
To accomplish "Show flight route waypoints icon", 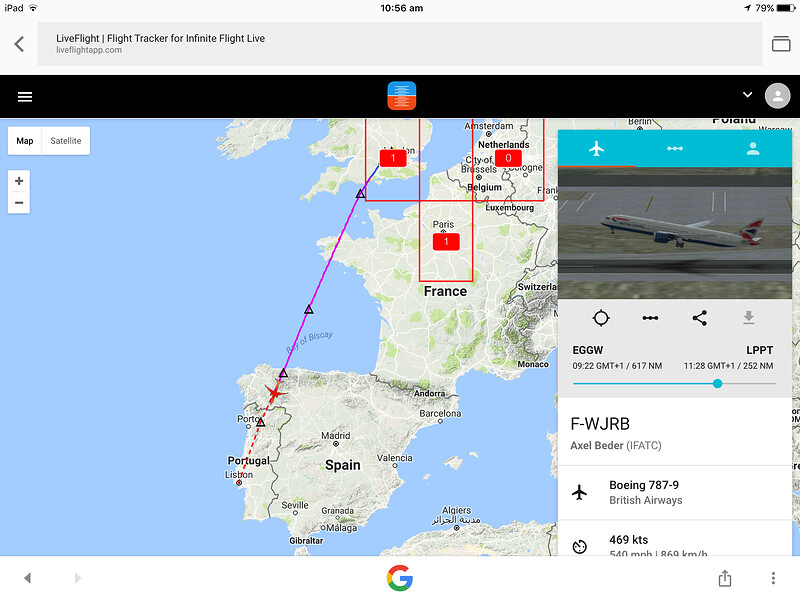I will click(650, 318).
